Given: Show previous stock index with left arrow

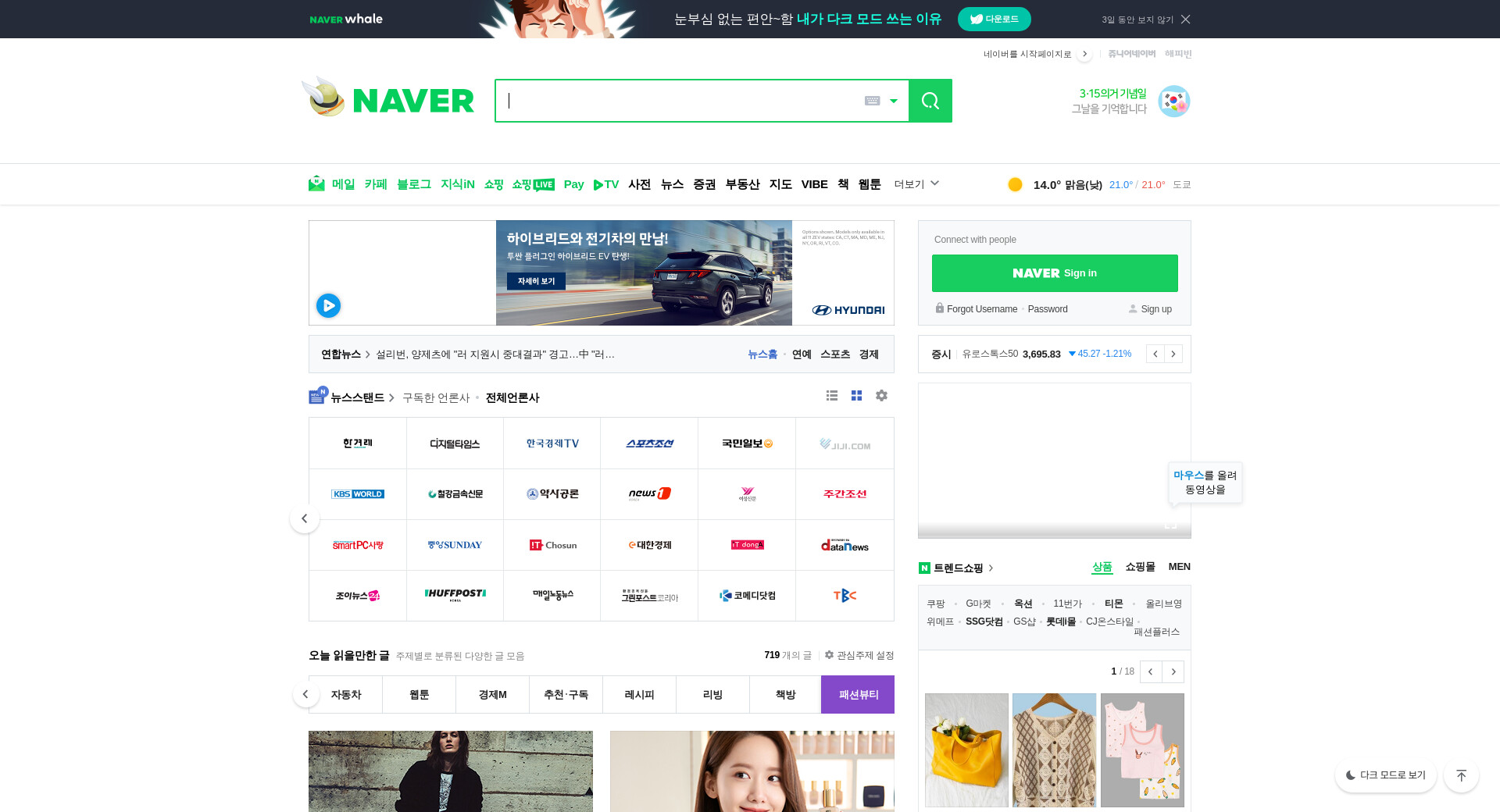Looking at the screenshot, I should click(1155, 354).
